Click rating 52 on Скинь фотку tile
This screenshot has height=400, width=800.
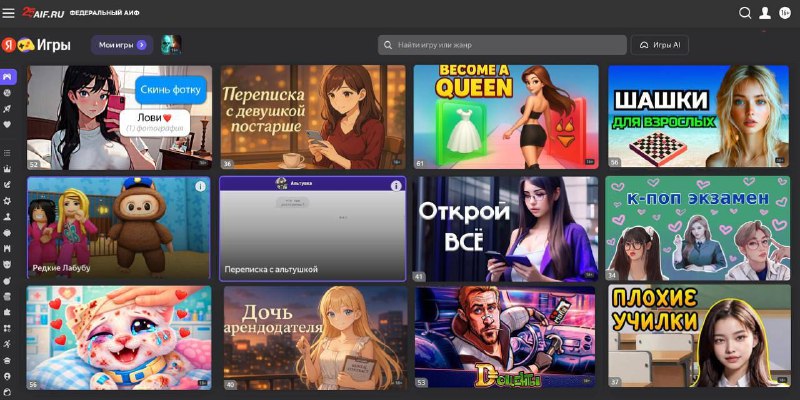click(34, 164)
